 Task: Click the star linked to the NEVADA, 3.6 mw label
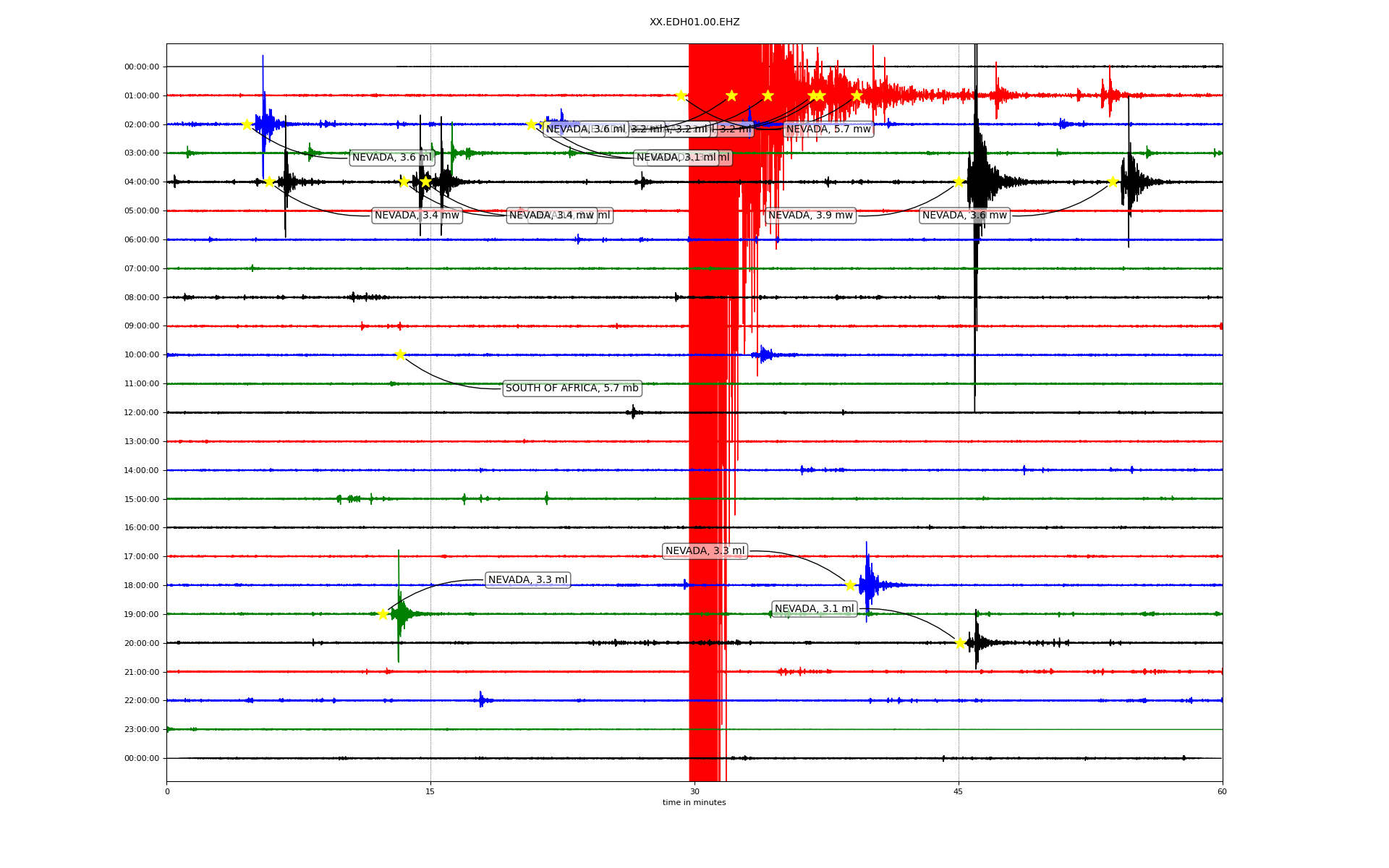[x=1113, y=182]
